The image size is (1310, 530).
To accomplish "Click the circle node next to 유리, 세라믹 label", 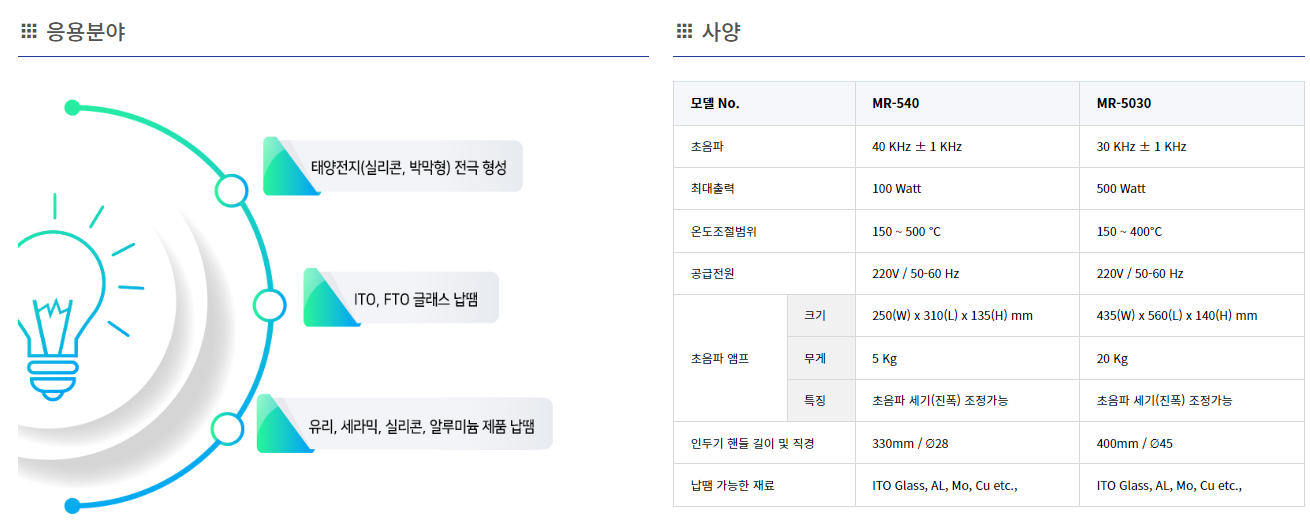I will click(228, 429).
